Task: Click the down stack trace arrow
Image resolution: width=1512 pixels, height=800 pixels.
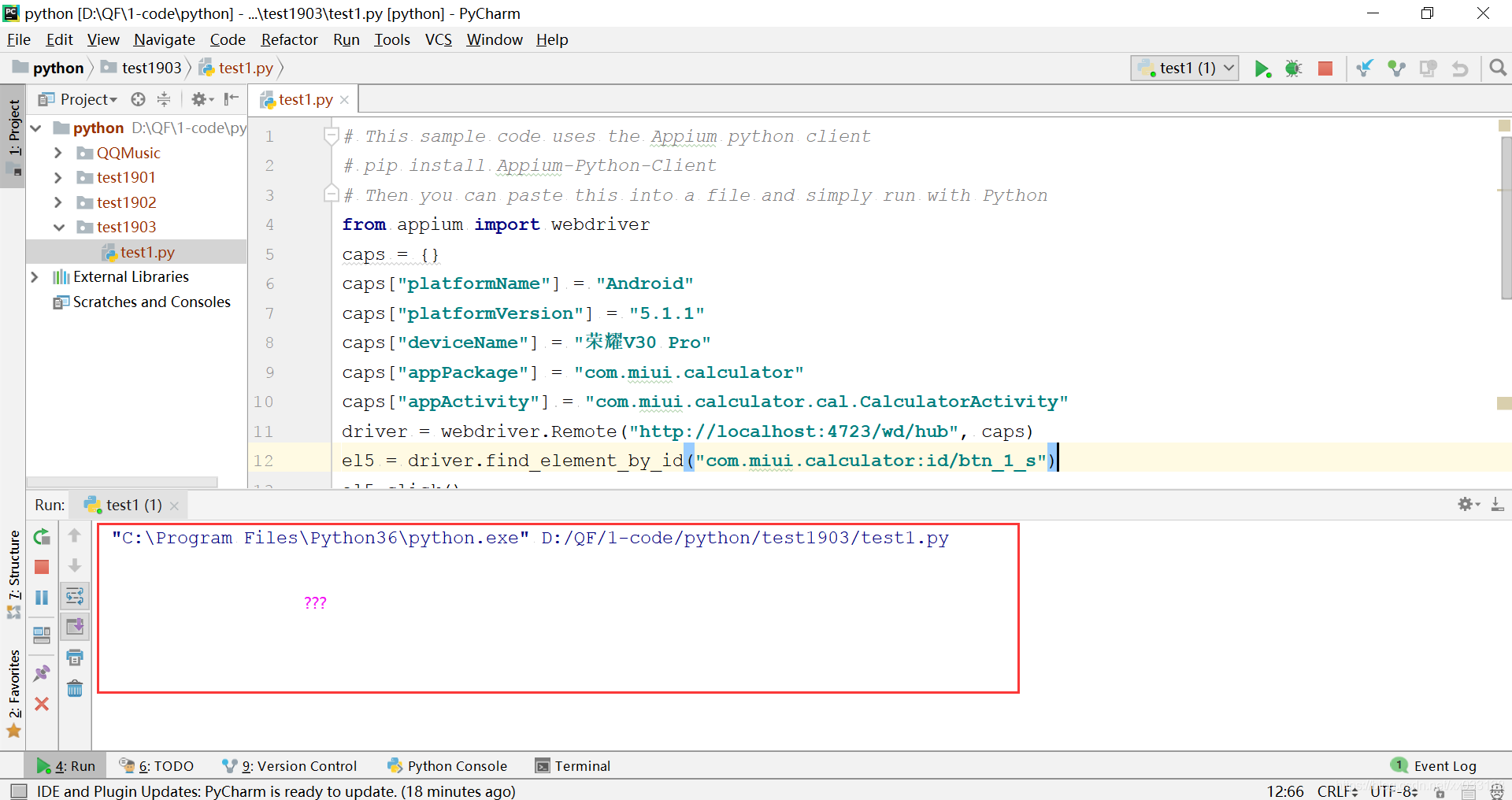Action: pyautogui.click(x=75, y=565)
